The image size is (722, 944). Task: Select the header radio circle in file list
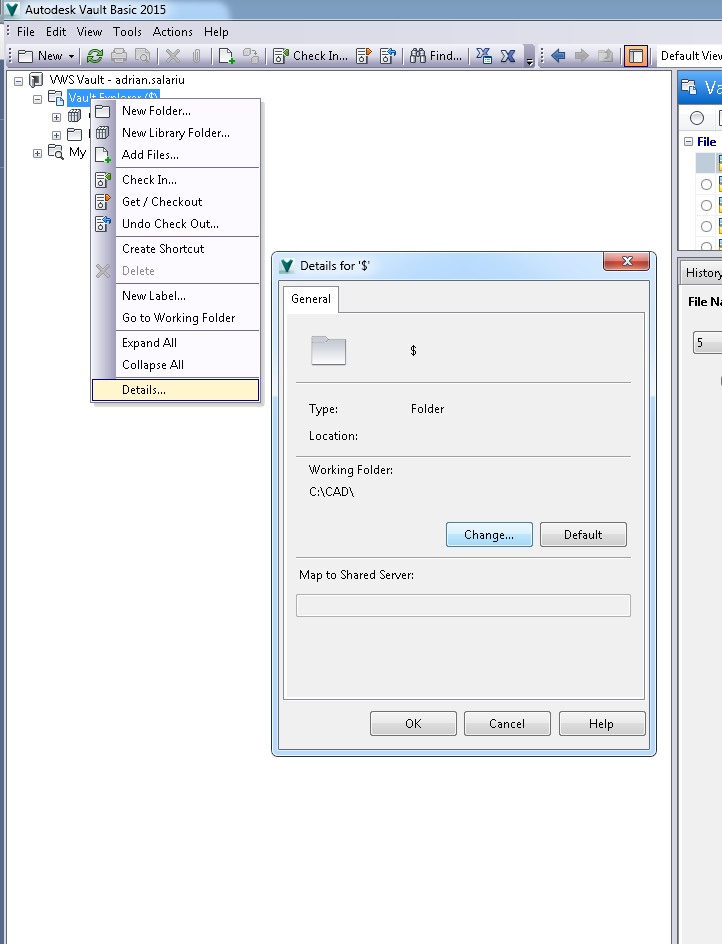[x=697, y=118]
